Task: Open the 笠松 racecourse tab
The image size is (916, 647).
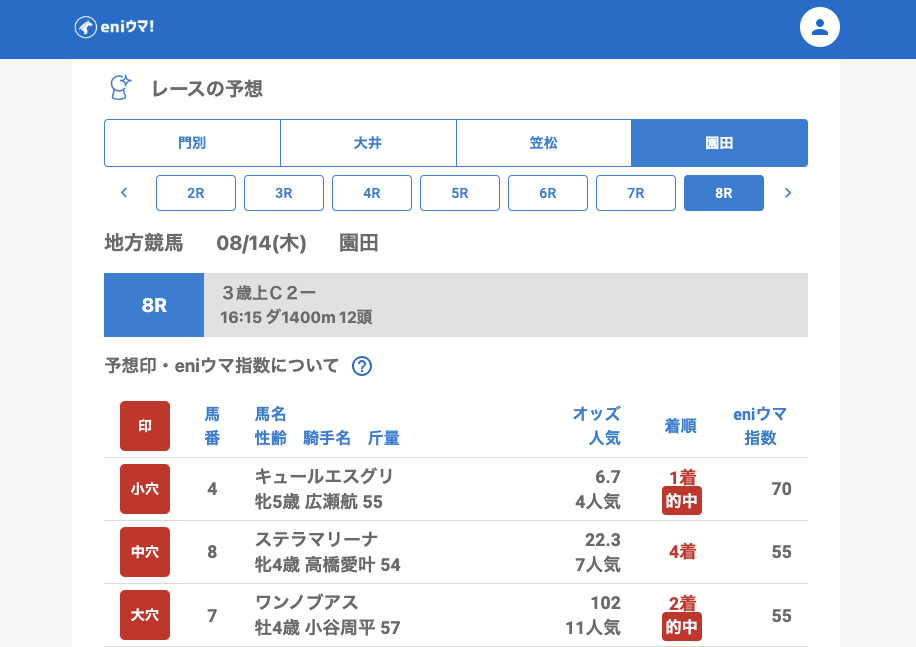Action: 544,143
